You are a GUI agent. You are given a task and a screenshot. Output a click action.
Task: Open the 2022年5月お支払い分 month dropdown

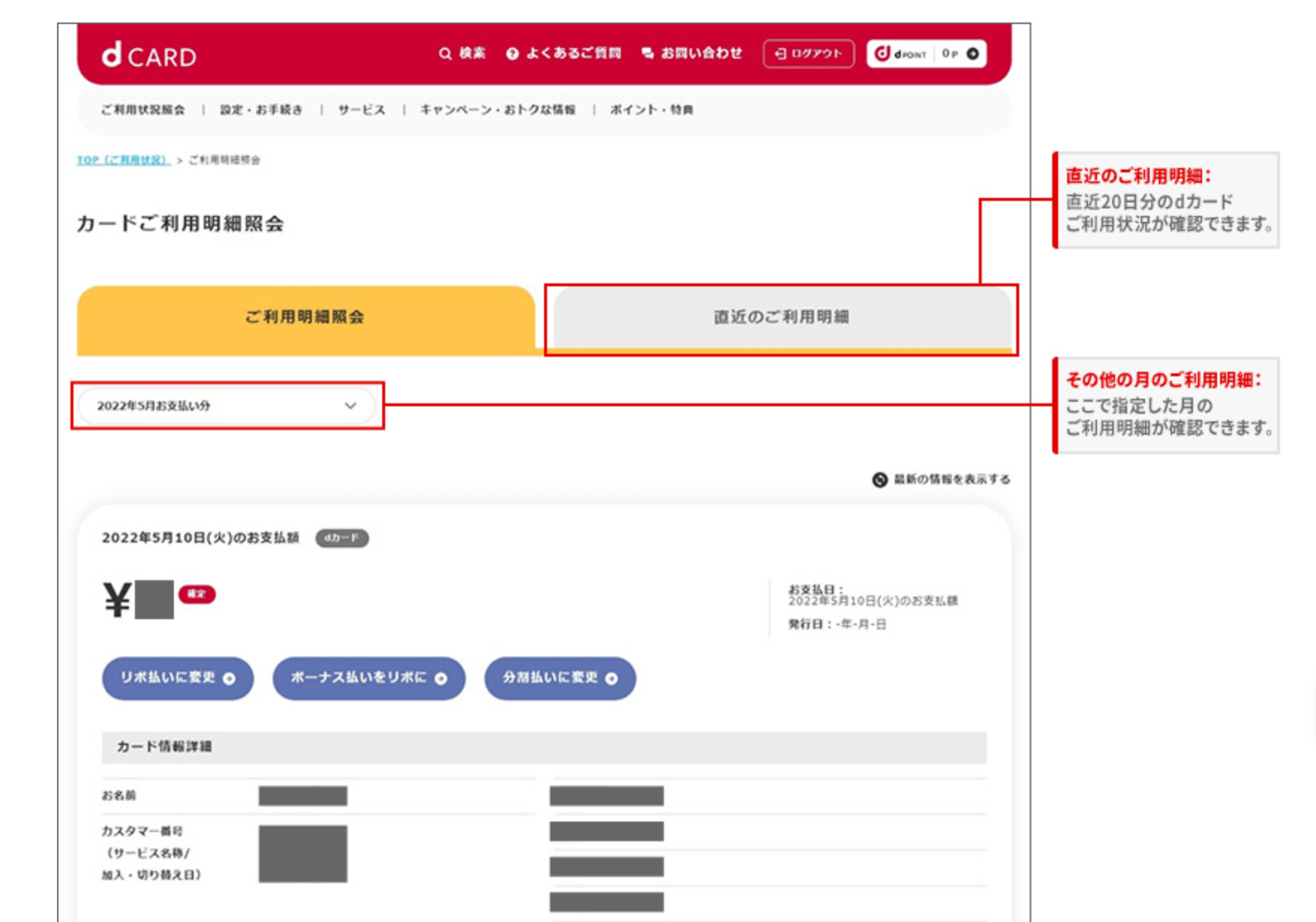coord(226,406)
